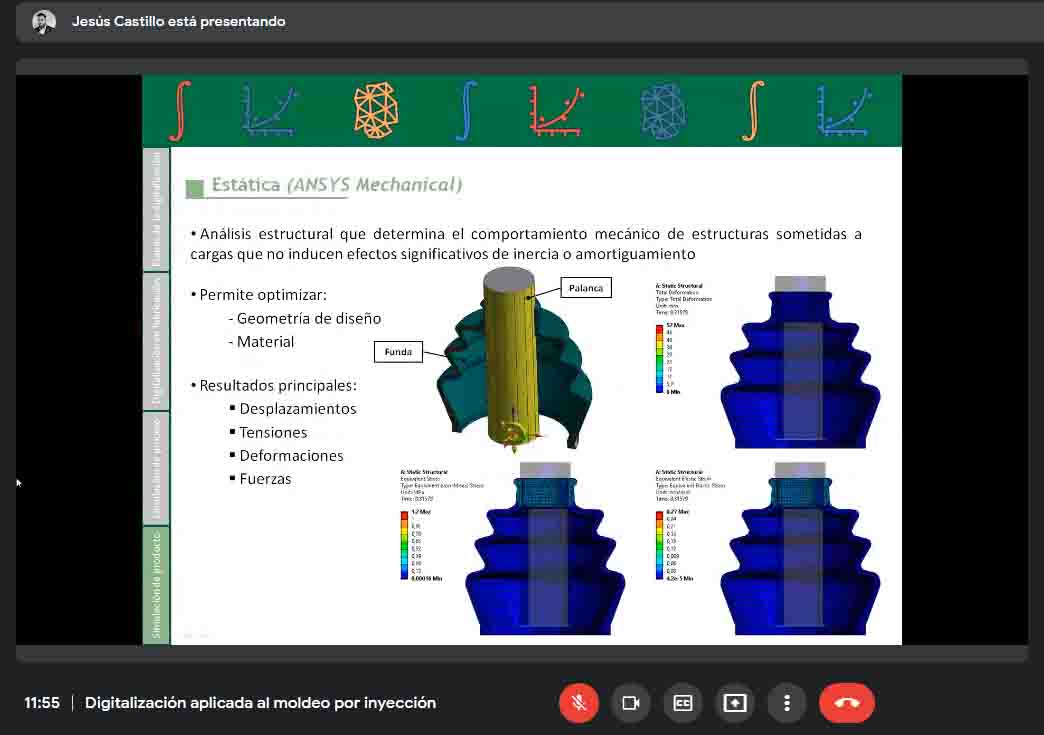
Task: Click Jesús Castillo's presenter avatar
Action: [44, 22]
